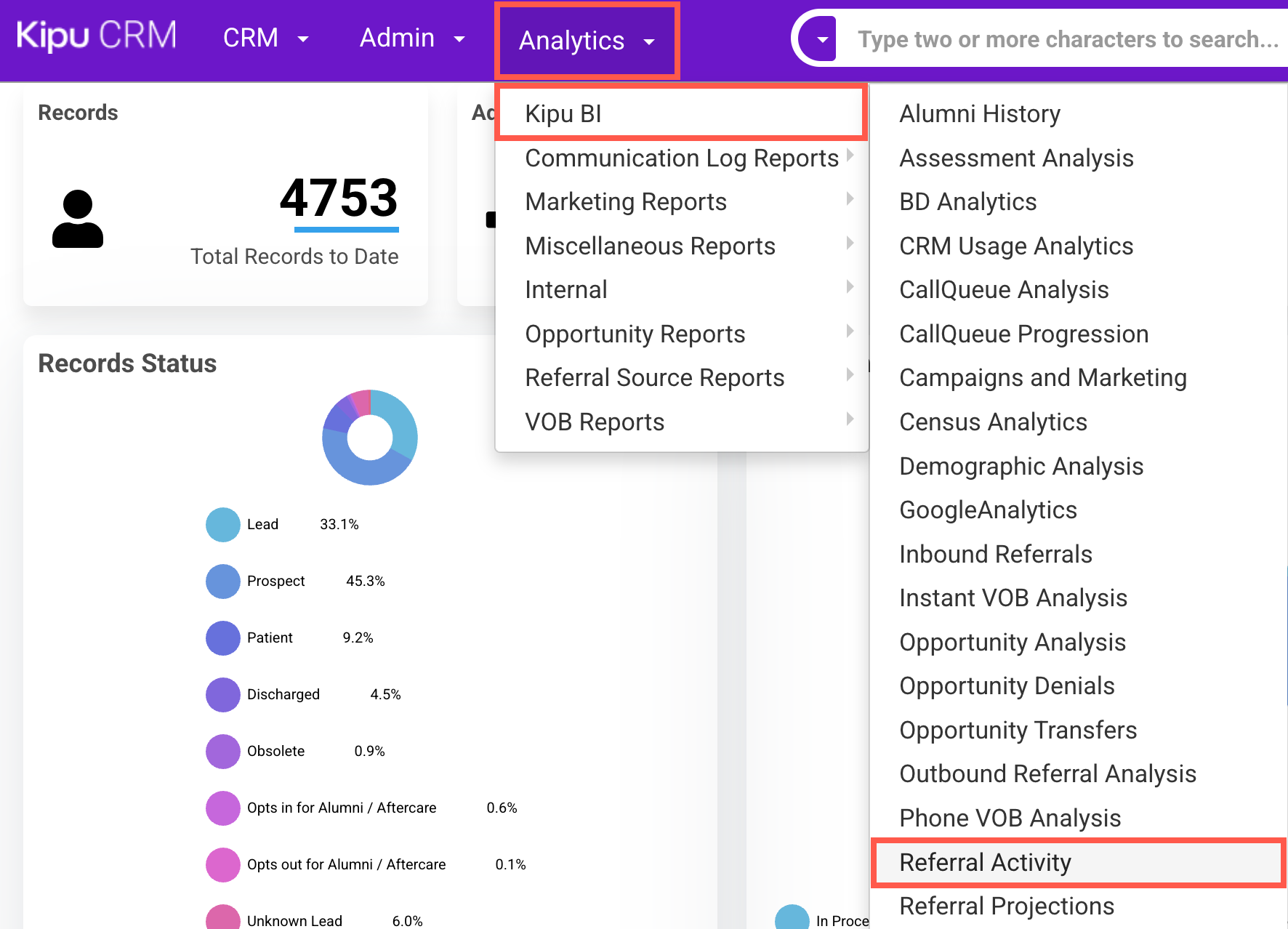The image size is (1288, 929).
Task: Select Outbound Referral Analysis
Action: pos(1047,774)
